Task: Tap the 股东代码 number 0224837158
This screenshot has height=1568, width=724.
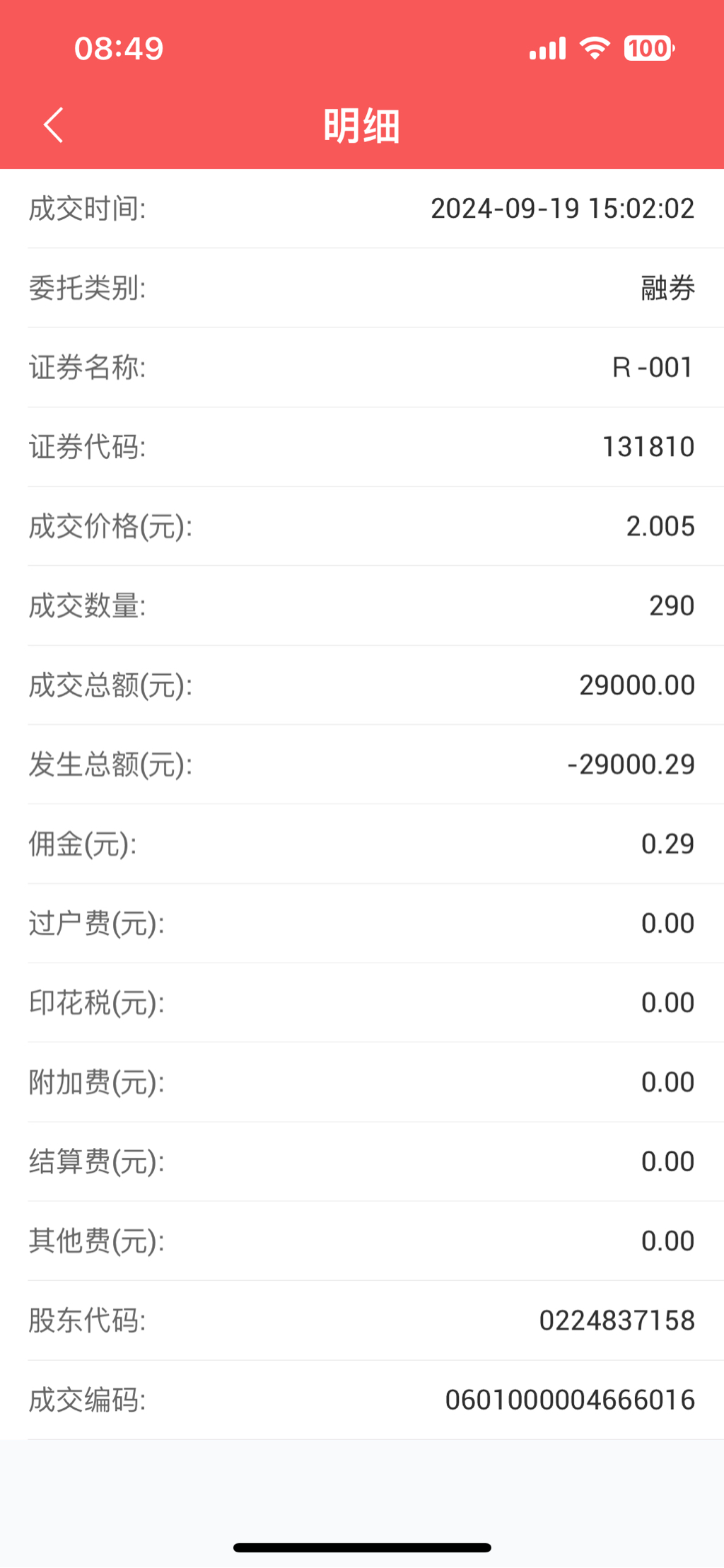Action: tap(617, 1320)
